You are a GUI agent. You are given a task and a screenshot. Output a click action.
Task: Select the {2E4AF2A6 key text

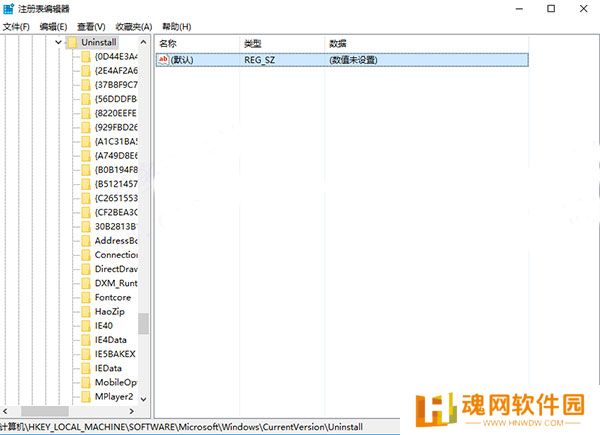click(x=116, y=71)
